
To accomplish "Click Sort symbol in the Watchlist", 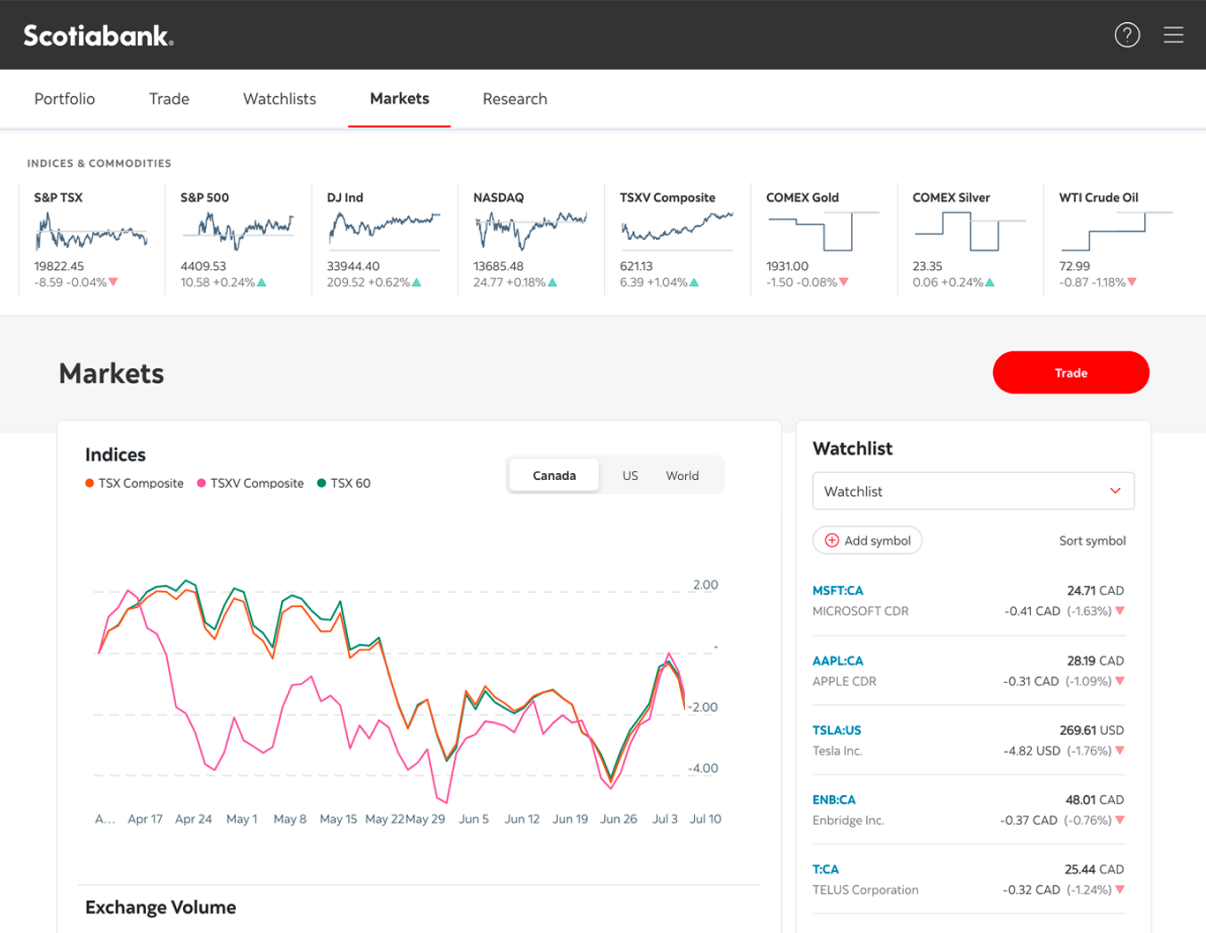I will pyautogui.click(x=1092, y=541).
